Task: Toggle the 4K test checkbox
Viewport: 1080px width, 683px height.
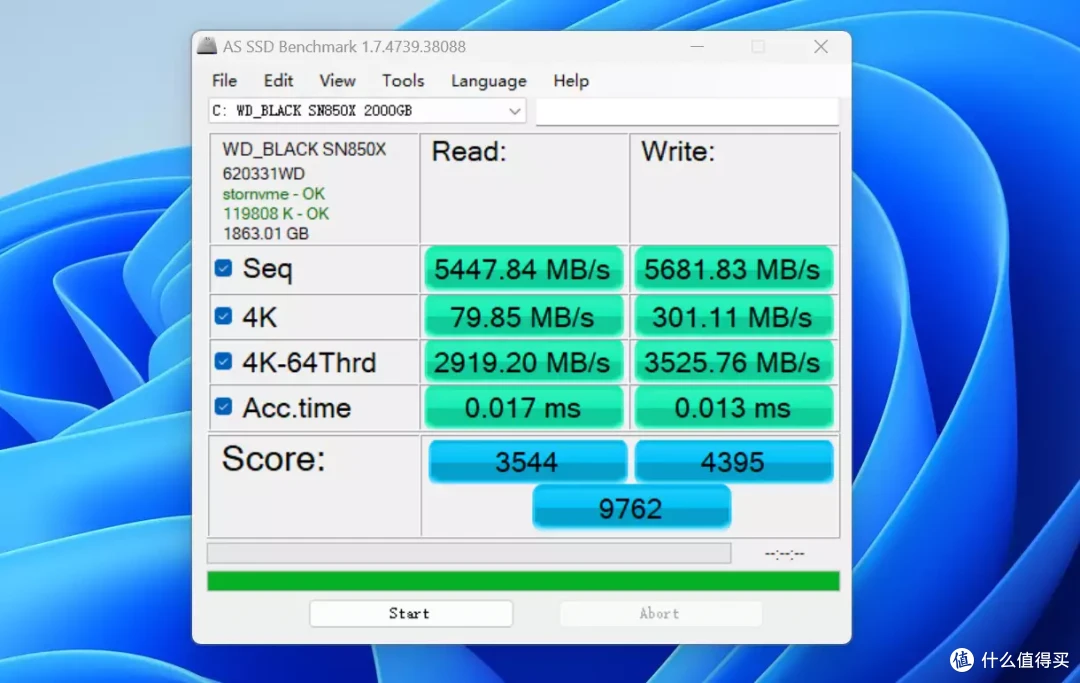Action: point(223,316)
